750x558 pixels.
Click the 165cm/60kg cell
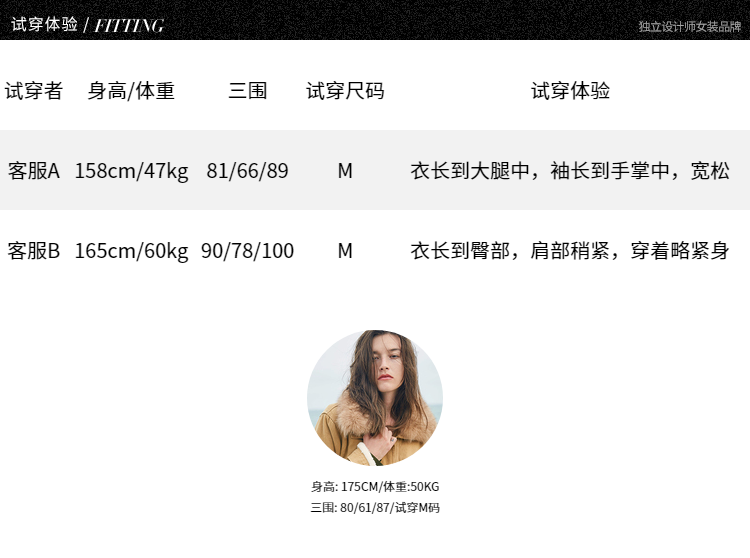tap(132, 251)
